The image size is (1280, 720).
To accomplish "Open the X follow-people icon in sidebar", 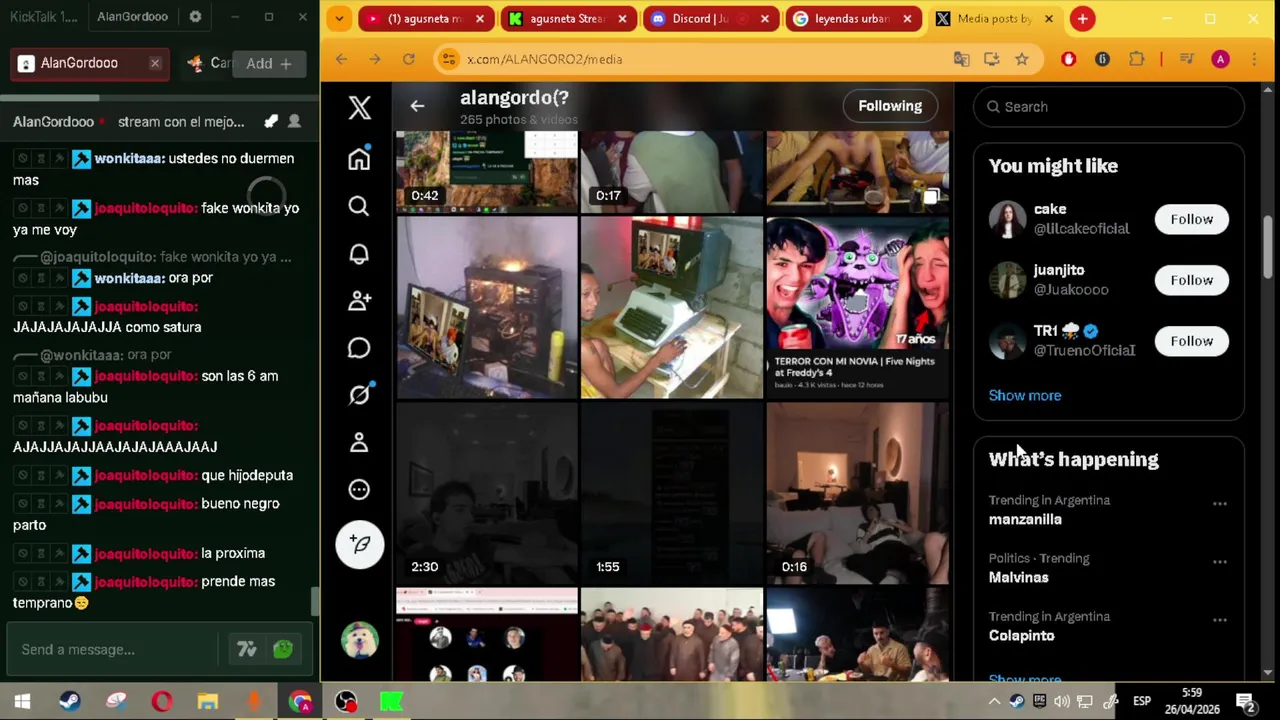I will [359, 300].
